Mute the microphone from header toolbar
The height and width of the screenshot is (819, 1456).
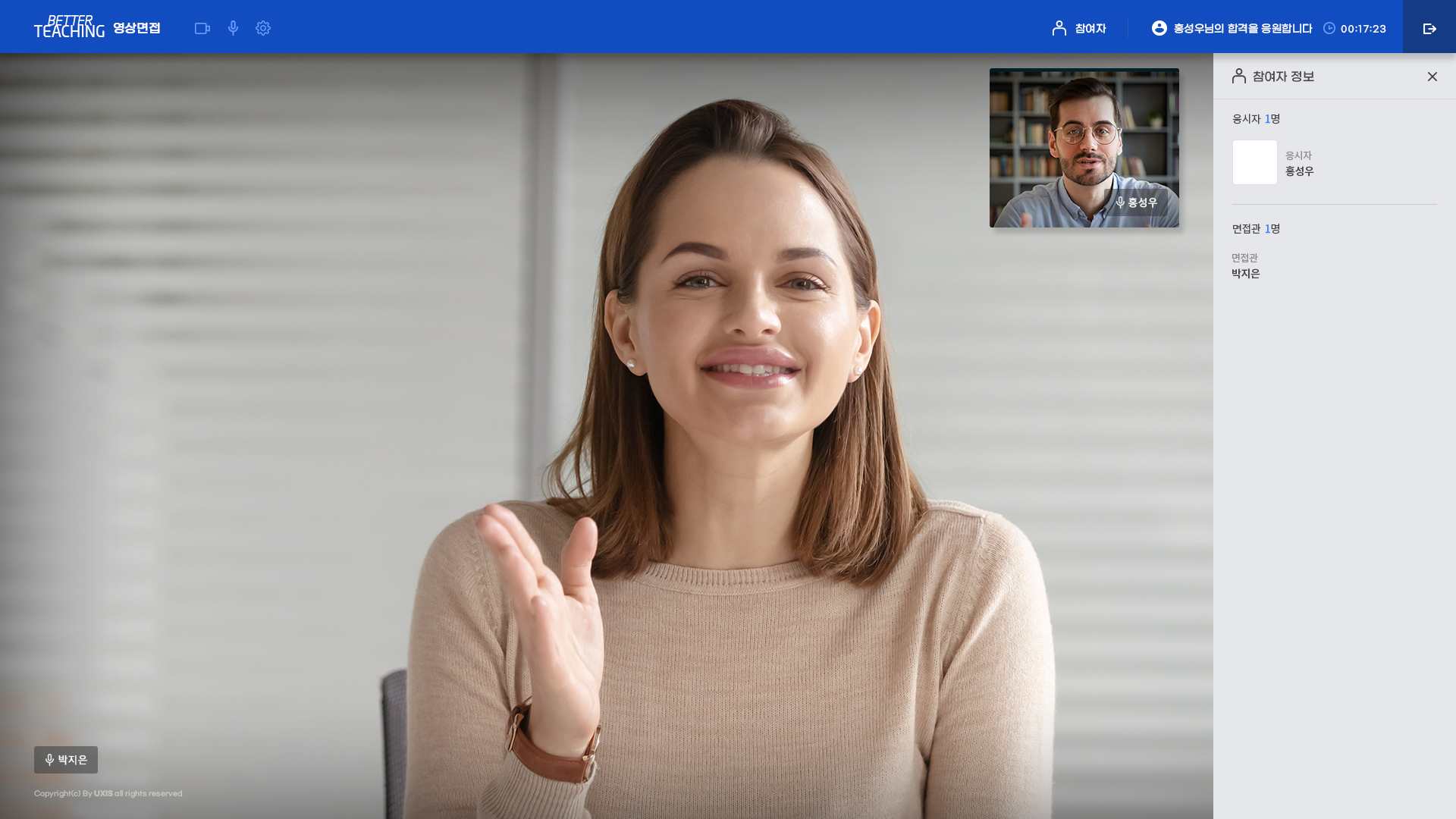233,28
